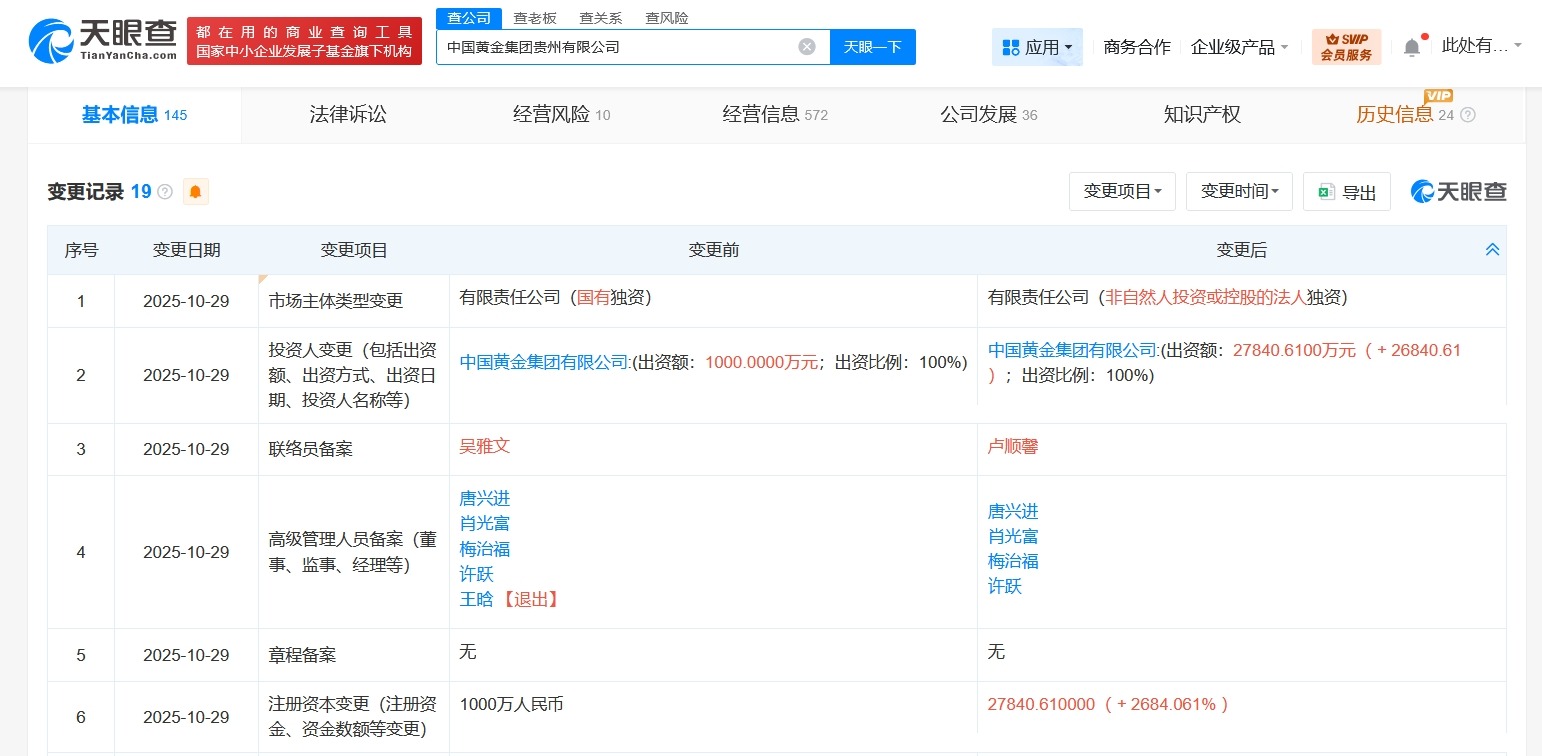Click the SVIP 会员服务 badge

point(1345,46)
